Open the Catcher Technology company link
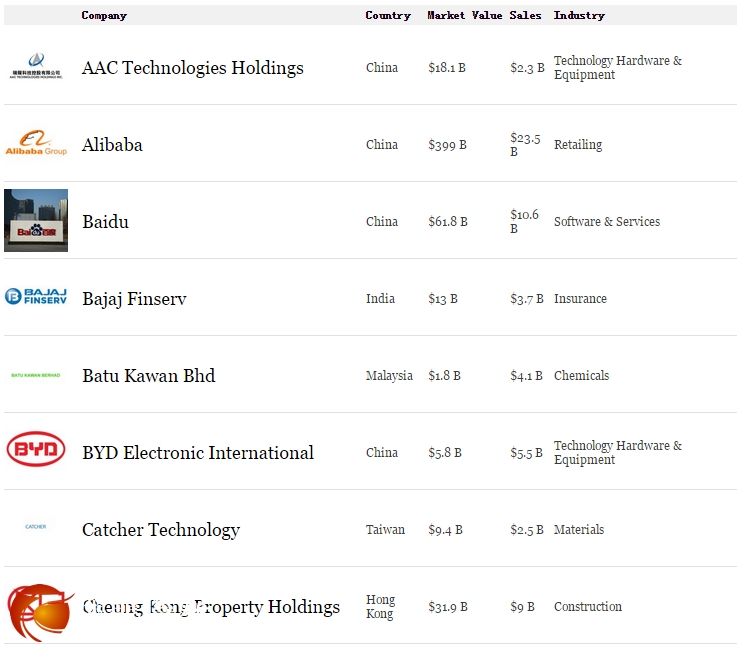Screen dimensions: 737x652 pyautogui.click(x=161, y=530)
